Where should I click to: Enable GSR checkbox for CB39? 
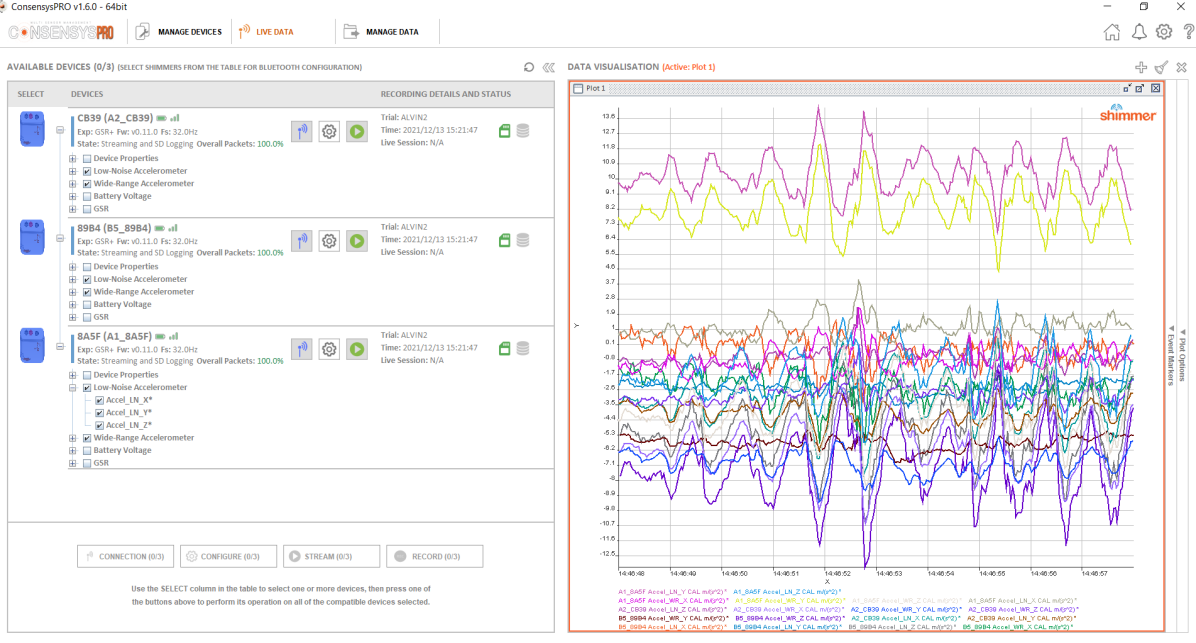point(87,209)
